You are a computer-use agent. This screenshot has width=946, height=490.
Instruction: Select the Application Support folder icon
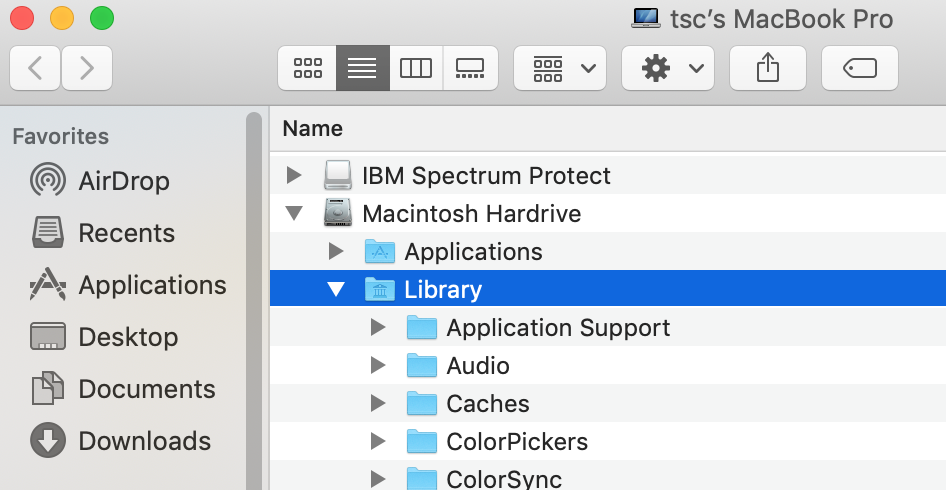click(422, 328)
